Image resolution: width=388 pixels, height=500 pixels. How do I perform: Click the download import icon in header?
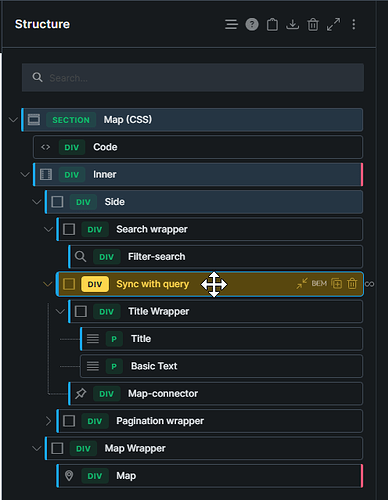click(x=293, y=24)
